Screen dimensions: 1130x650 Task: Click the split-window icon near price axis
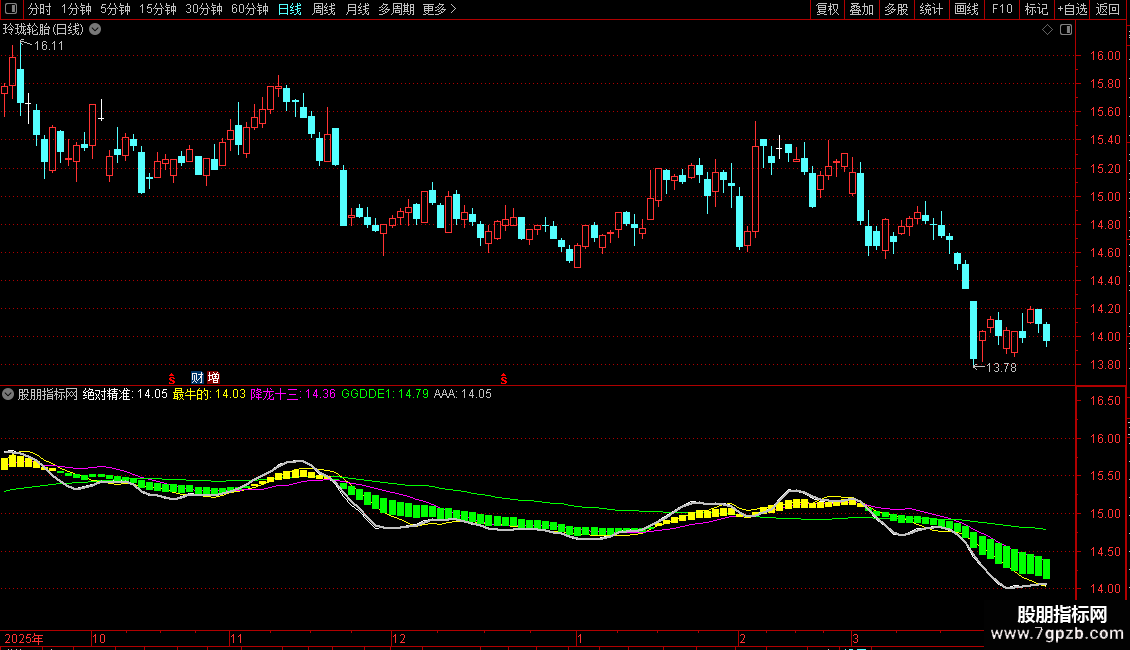tap(1067, 30)
